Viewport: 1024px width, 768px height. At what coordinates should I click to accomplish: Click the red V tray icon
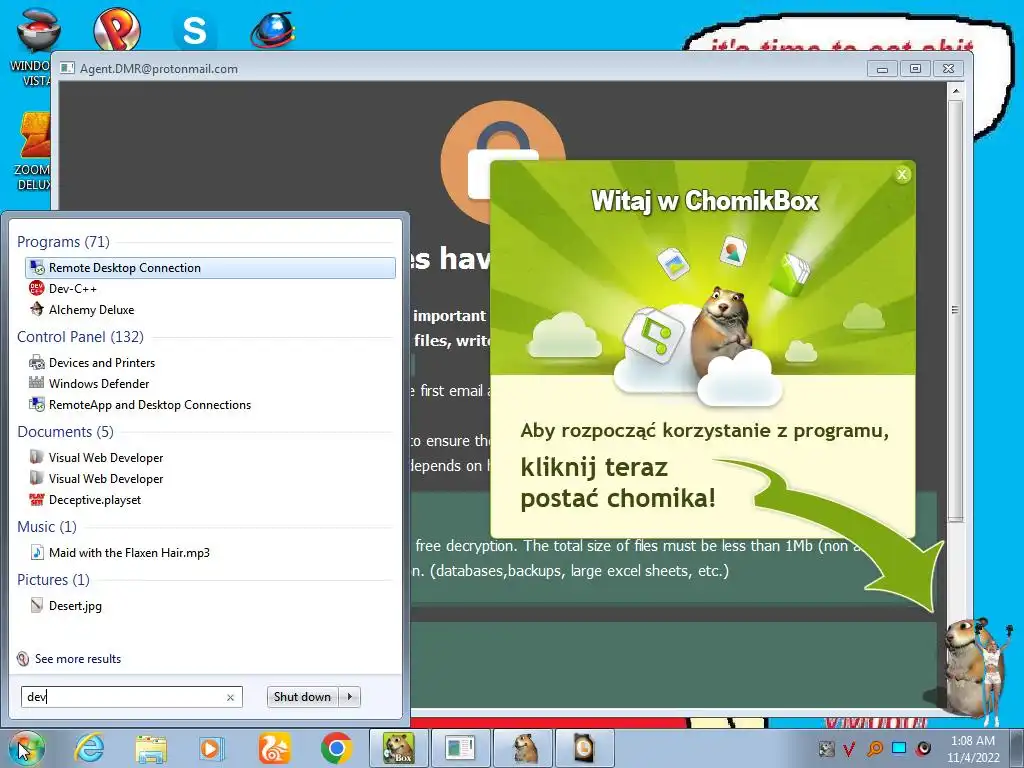849,748
